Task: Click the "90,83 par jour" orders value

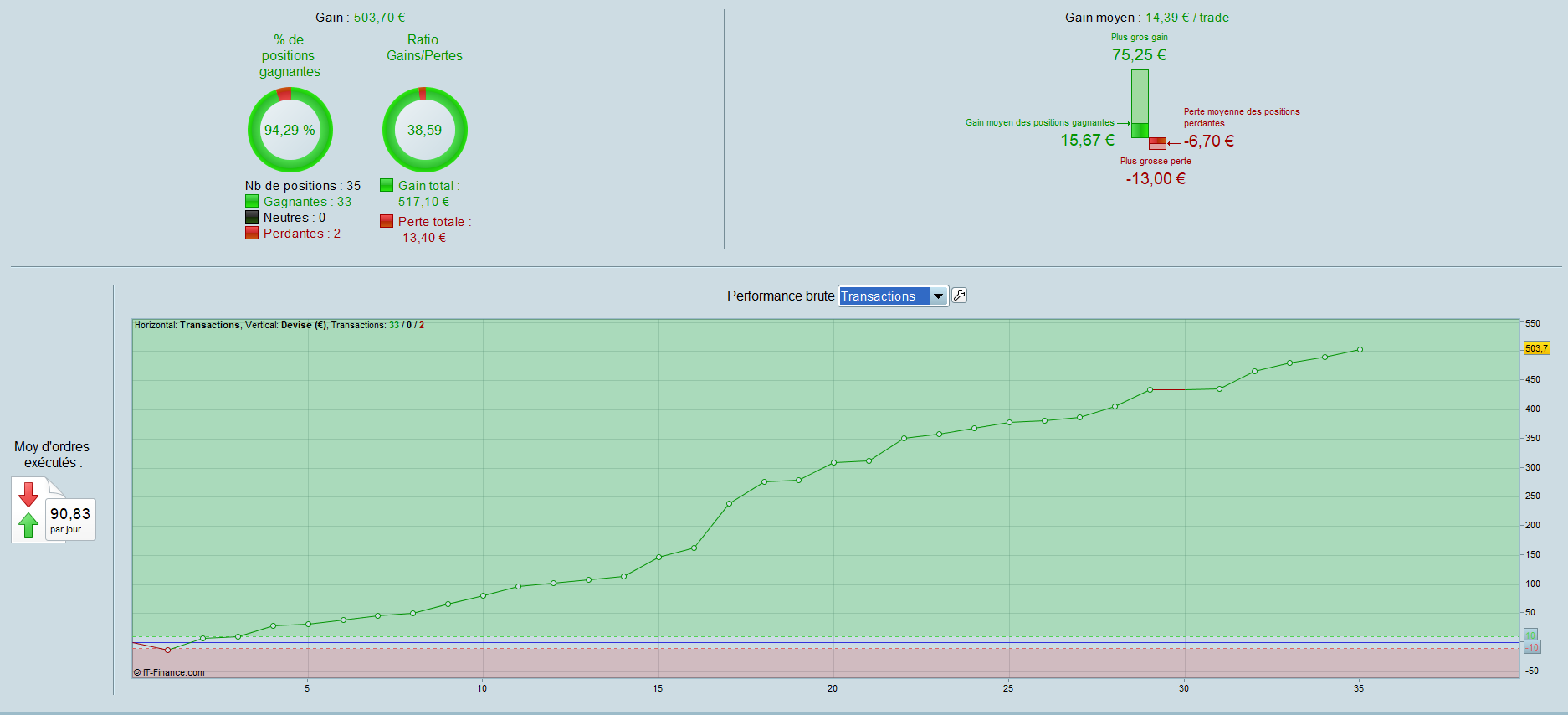Action: (70, 519)
